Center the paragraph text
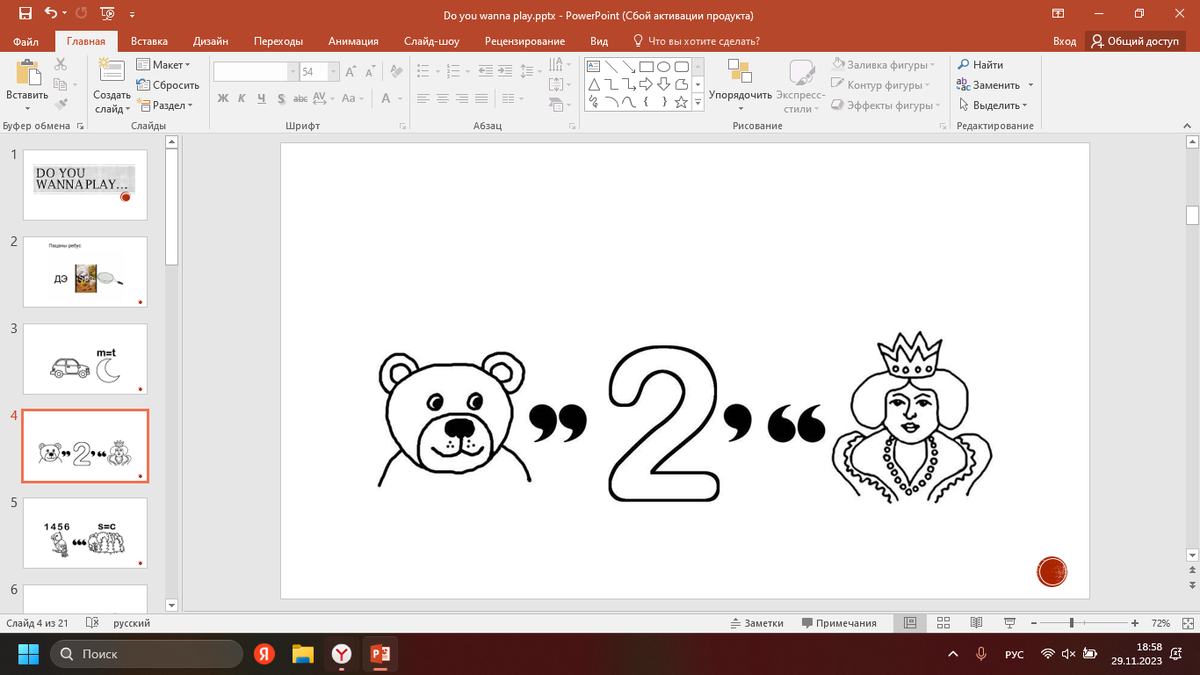This screenshot has width=1200, height=675. coord(443,98)
